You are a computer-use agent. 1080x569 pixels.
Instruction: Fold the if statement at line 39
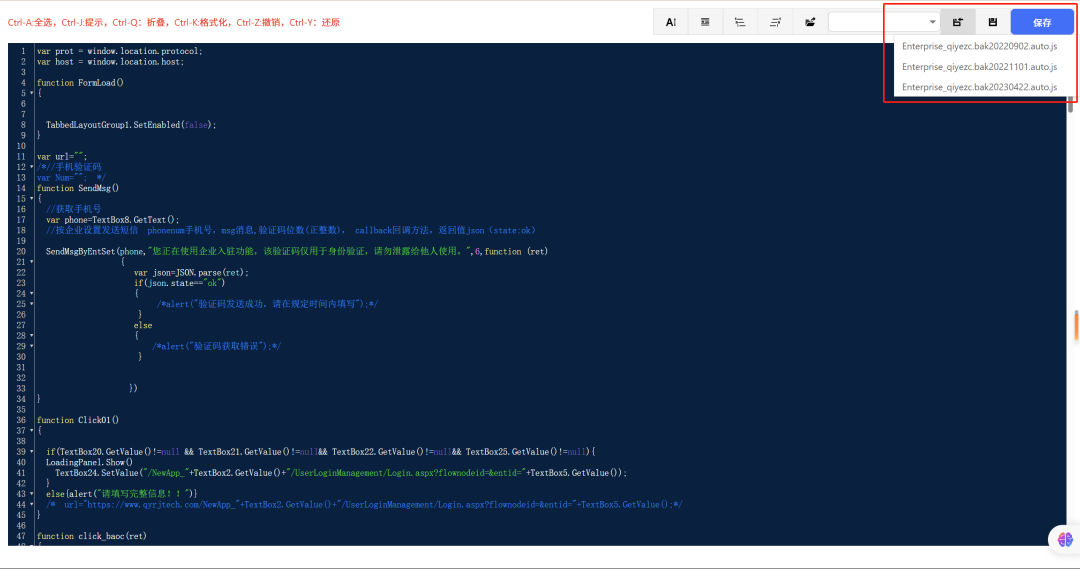[x=32, y=452]
